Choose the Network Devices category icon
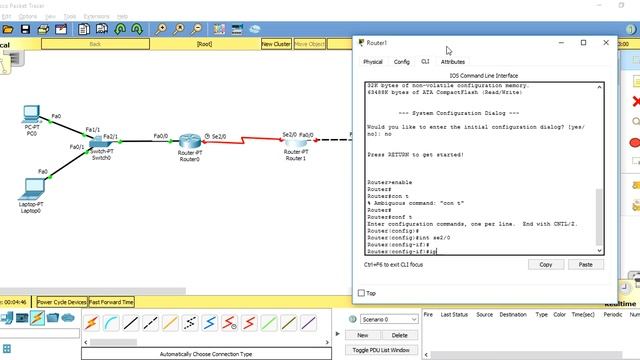Screen dimensions: 640x360 [7, 318]
